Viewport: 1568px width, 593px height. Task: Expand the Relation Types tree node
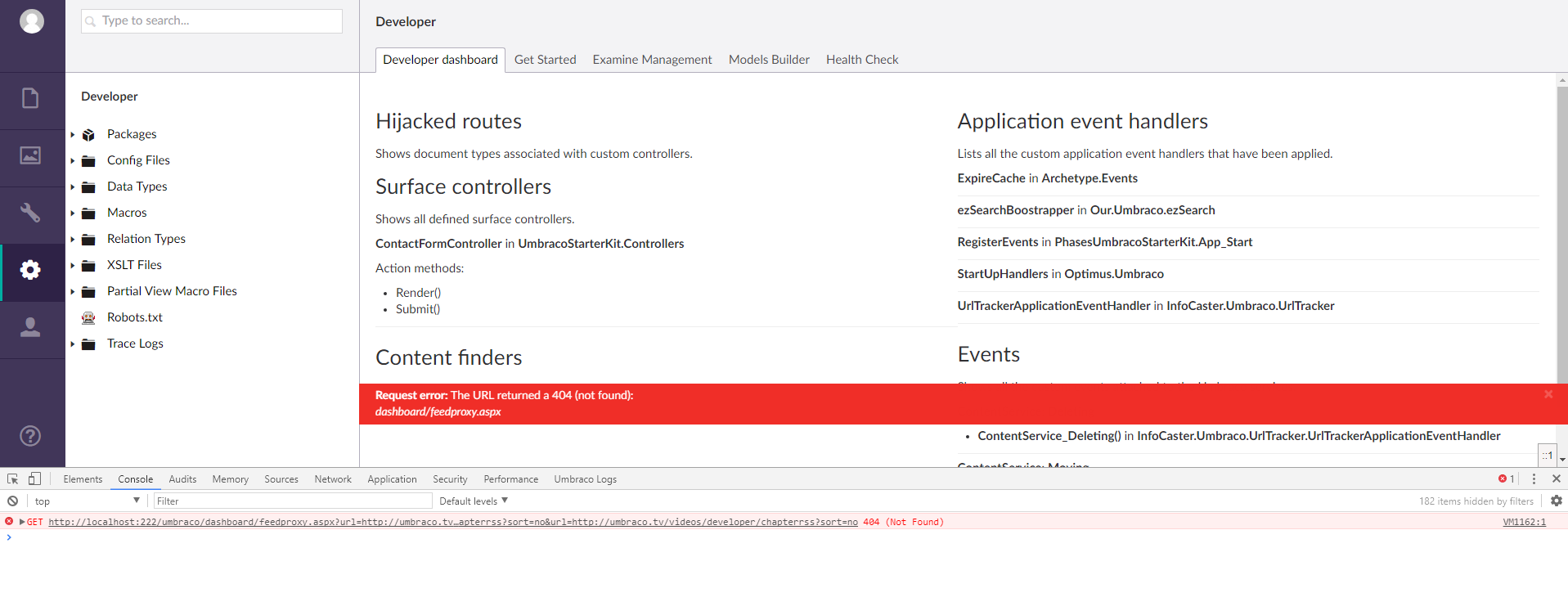[73, 240]
